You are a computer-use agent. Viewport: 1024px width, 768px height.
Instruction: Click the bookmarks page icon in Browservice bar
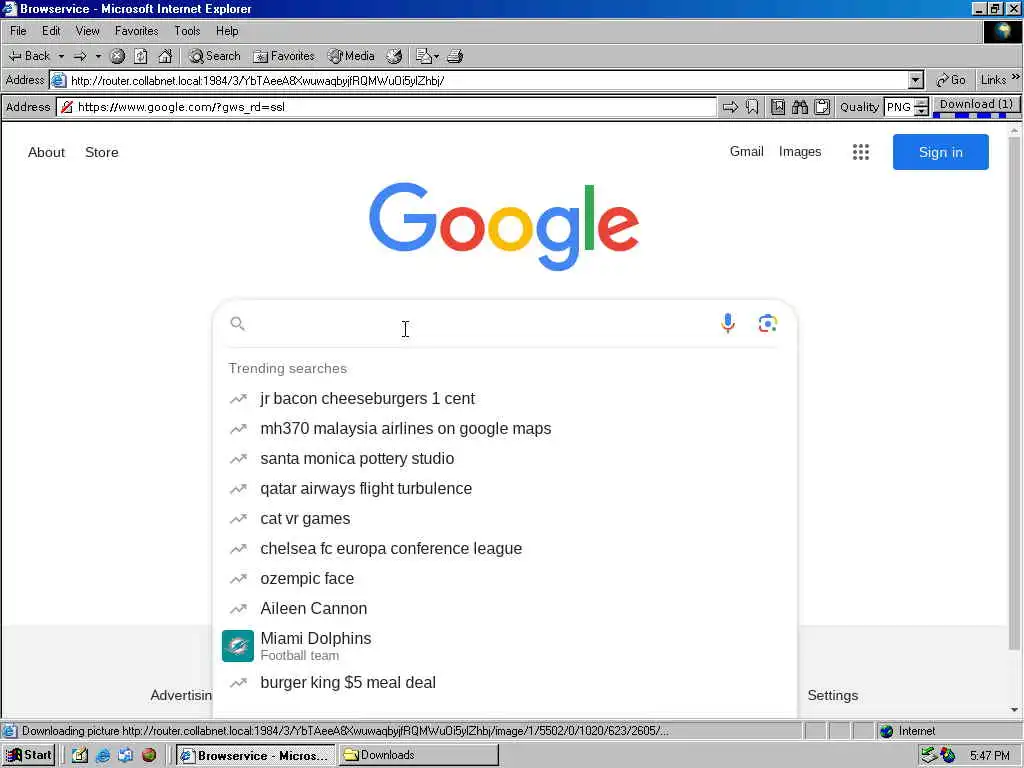778,107
